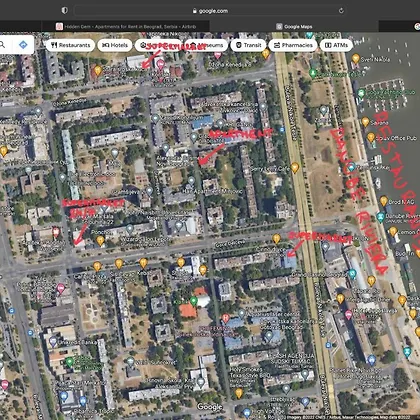Reload the page using address bar icon
Screen dimensions: 420x420
click(x=341, y=11)
